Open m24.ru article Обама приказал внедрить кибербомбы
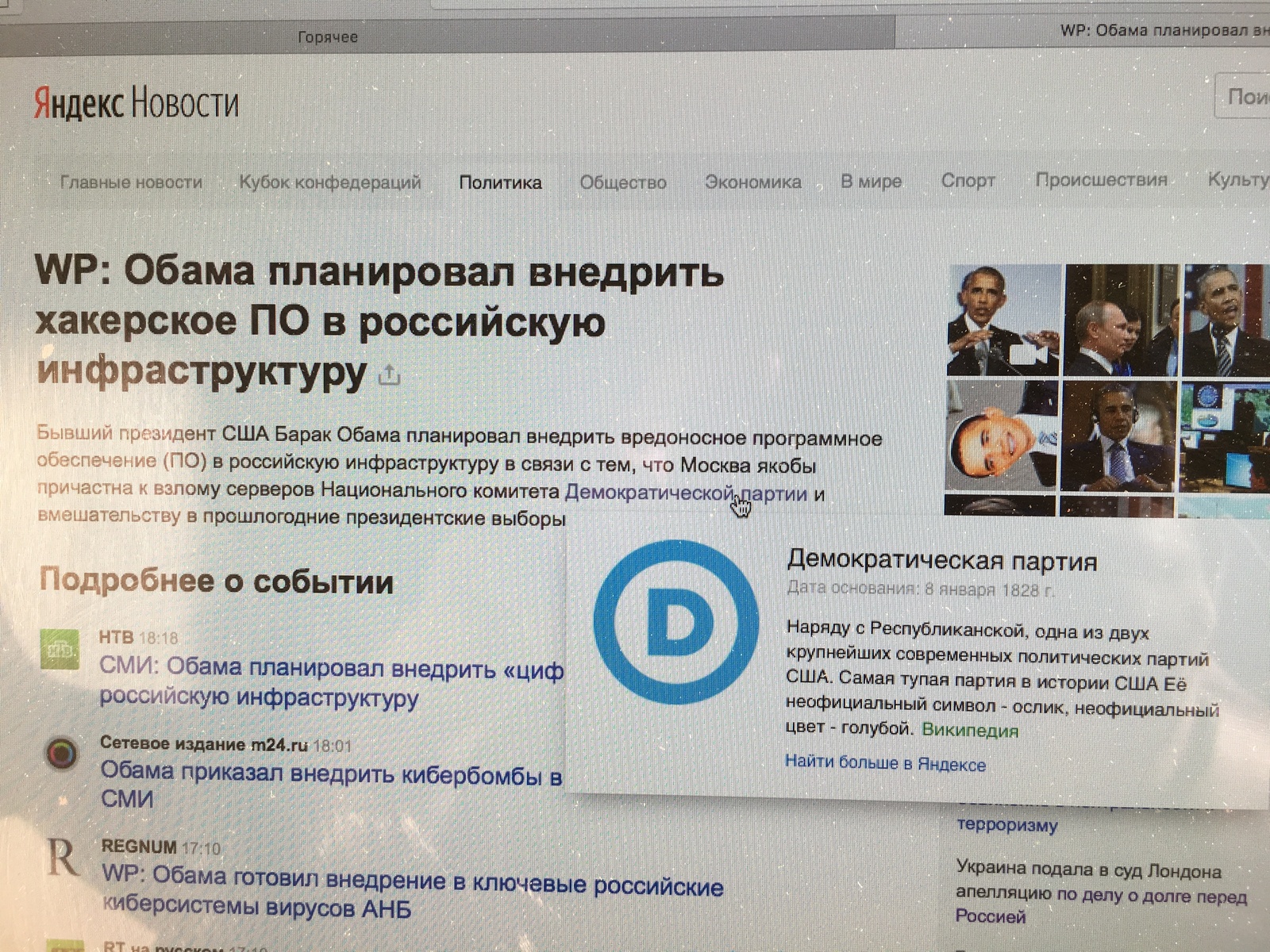1270x952 pixels. (x=331, y=785)
